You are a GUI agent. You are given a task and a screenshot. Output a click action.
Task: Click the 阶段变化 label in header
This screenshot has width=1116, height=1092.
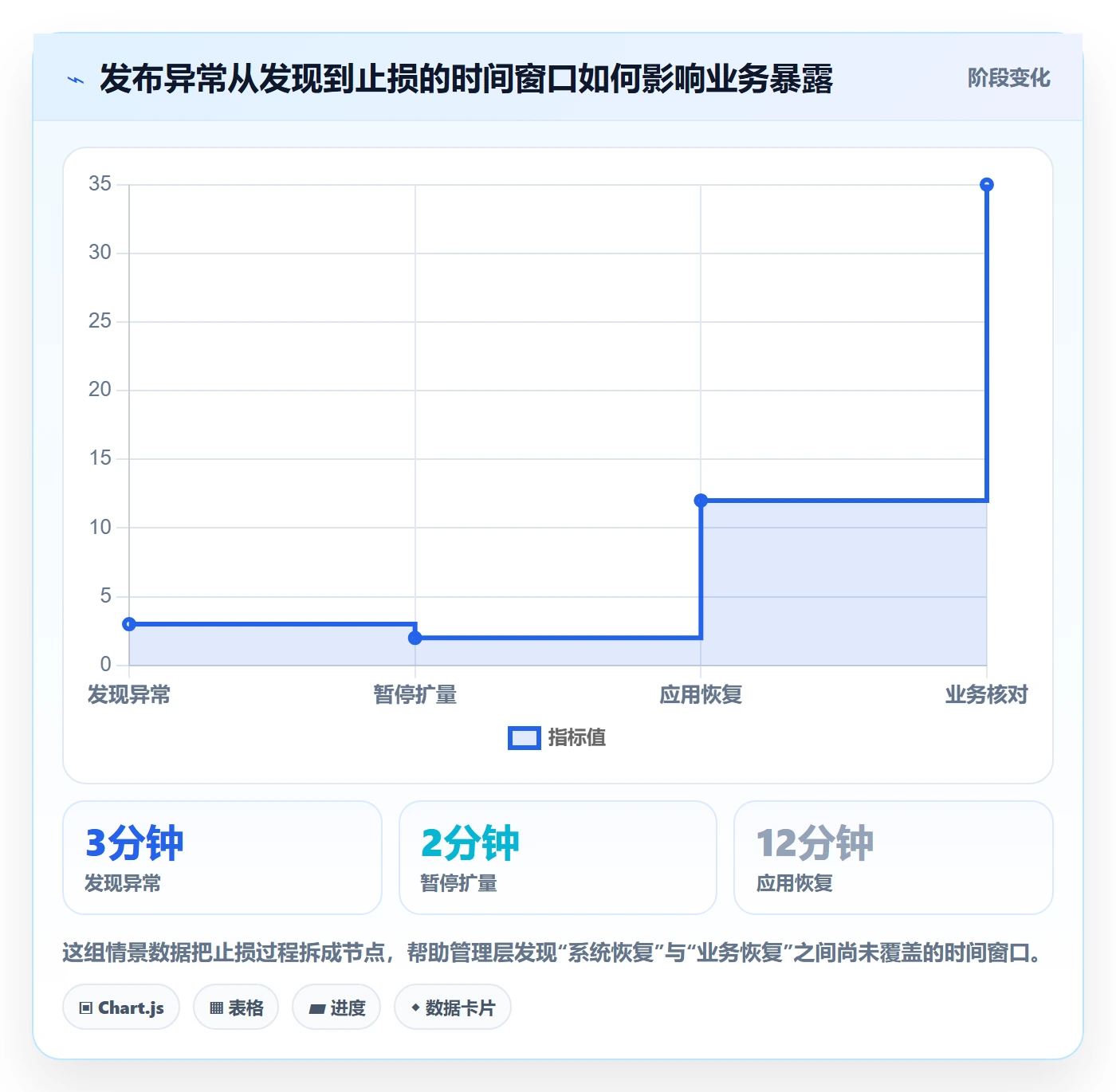1008,78
